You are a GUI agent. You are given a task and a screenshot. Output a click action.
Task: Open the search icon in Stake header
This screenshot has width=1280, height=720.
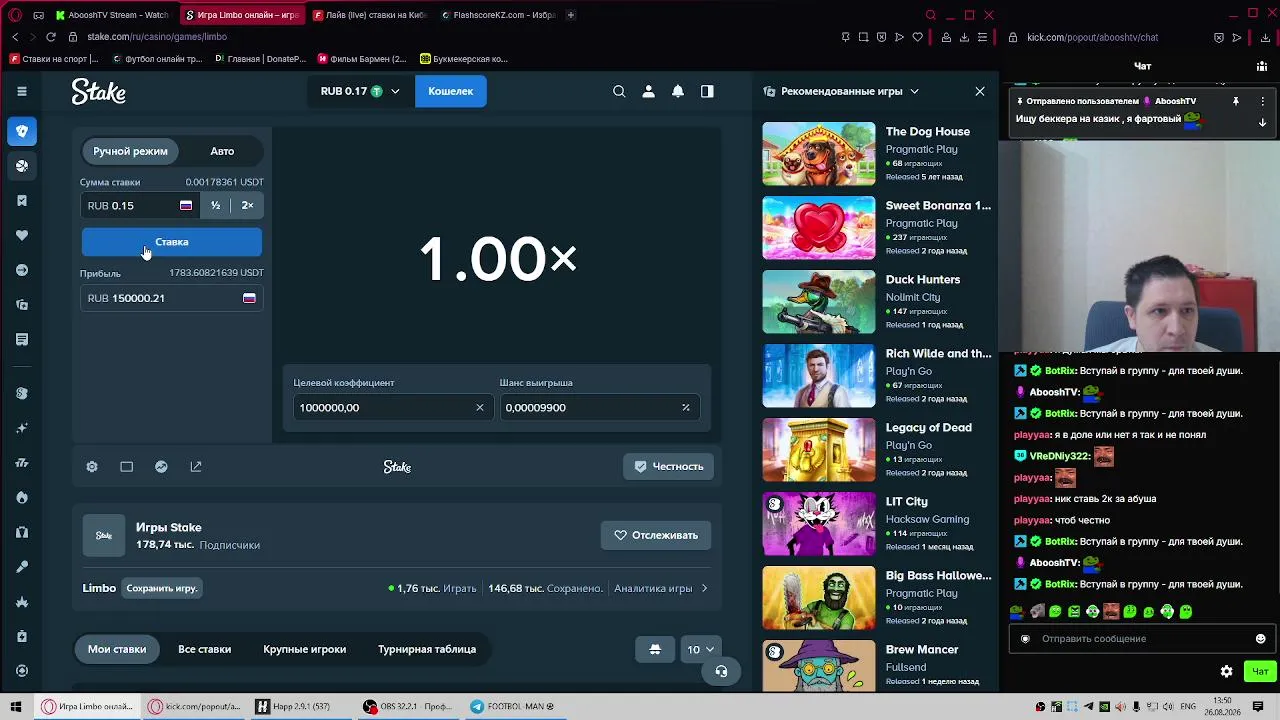(x=619, y=91)
